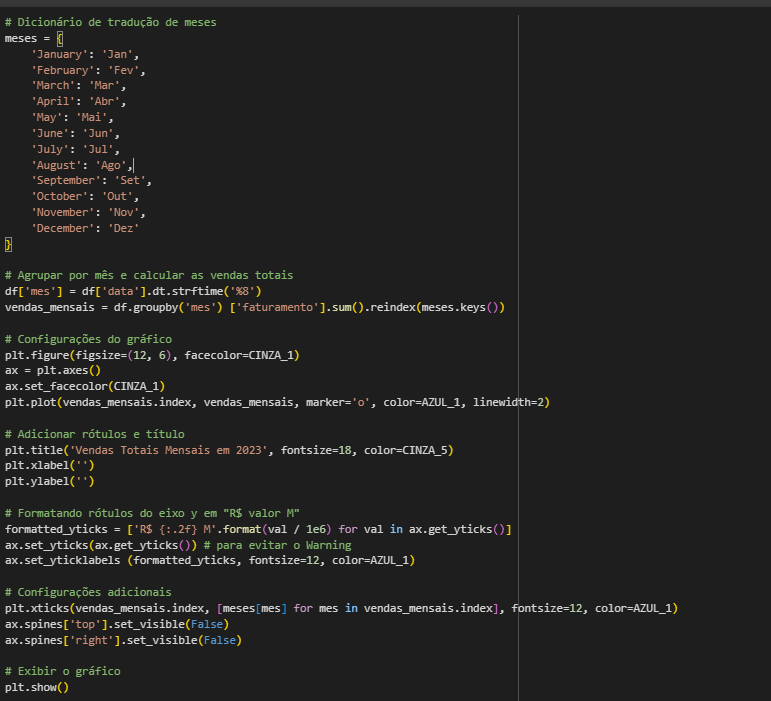The height and width of the screenshot is (701, 771).
Task: Click the comment '# Configurações do gráfico'
Action: pos(89,339)
